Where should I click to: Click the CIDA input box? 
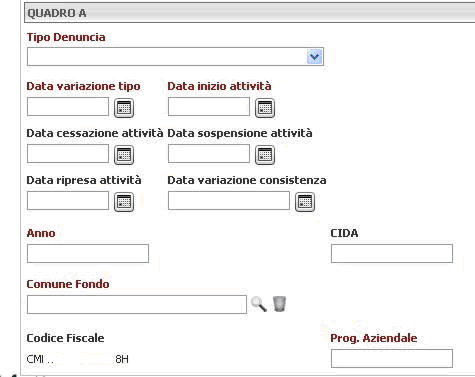tap(392, 254)
